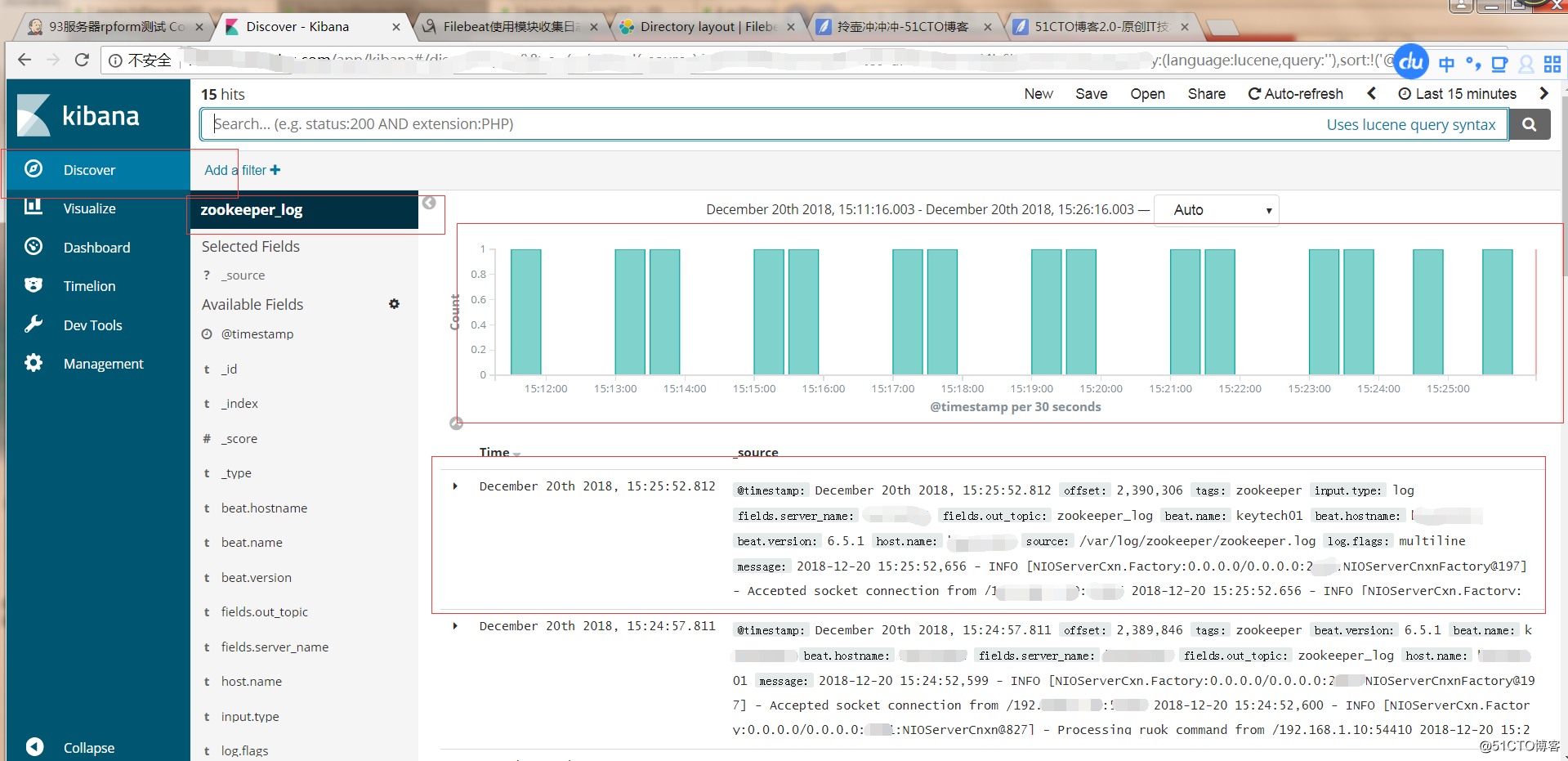Expand the 15:24:57.811 log row
This screenshot has height=761, width=1568.
(455, 626)
